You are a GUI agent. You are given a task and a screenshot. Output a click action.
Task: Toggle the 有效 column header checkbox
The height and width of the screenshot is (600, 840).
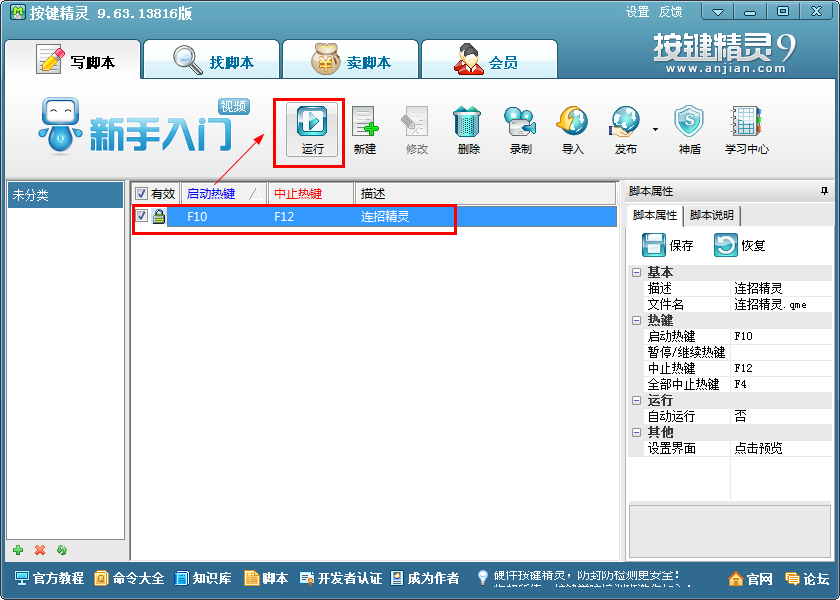point(141,193)
